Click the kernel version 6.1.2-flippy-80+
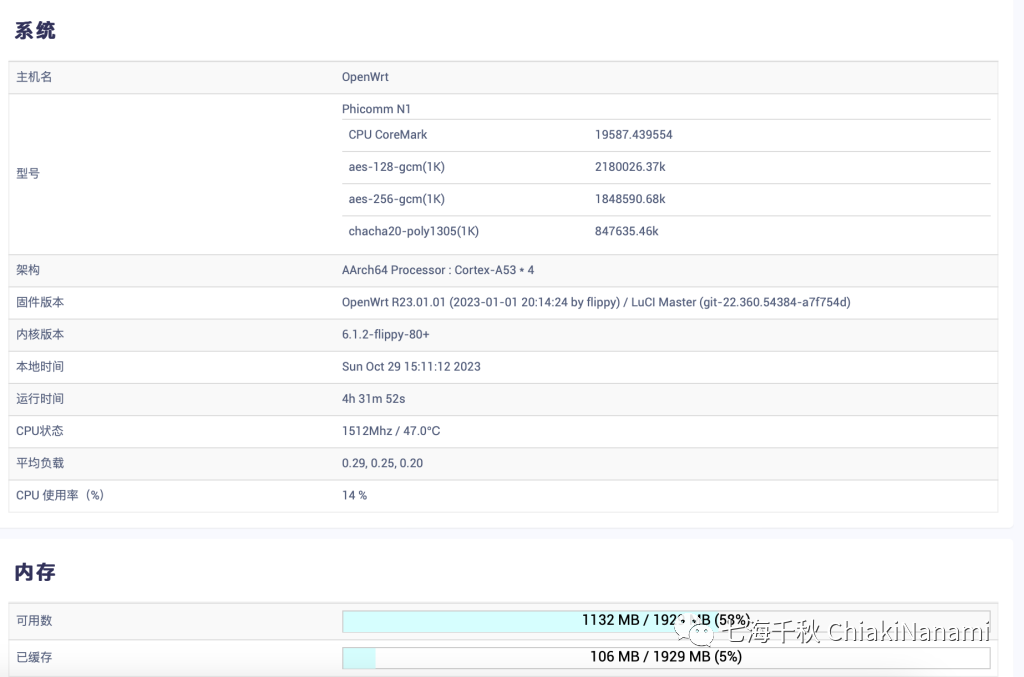 (x=386, y=334)
